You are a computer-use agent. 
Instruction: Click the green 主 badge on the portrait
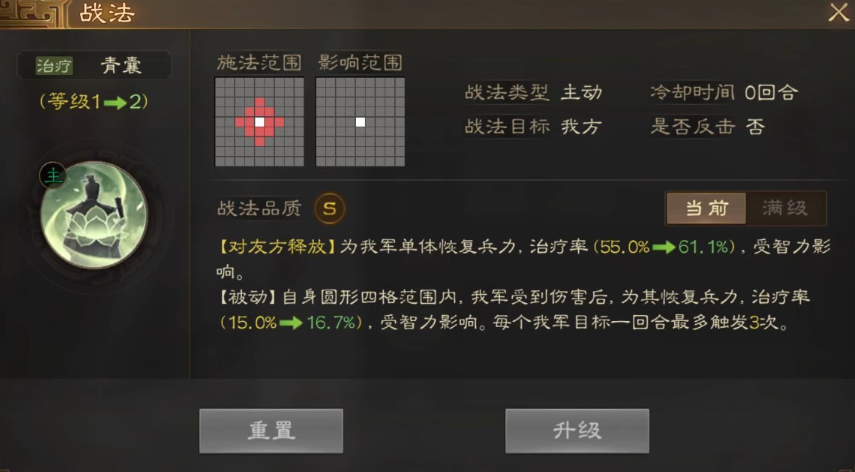(53, 176)
